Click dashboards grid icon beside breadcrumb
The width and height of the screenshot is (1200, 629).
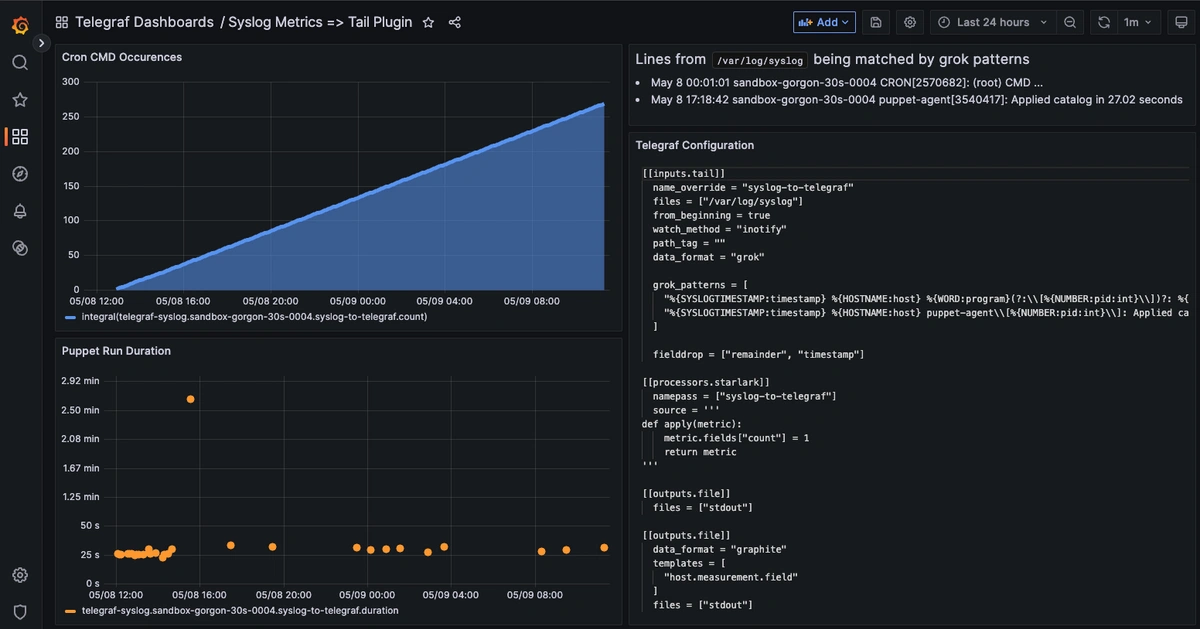coord(62,22)
